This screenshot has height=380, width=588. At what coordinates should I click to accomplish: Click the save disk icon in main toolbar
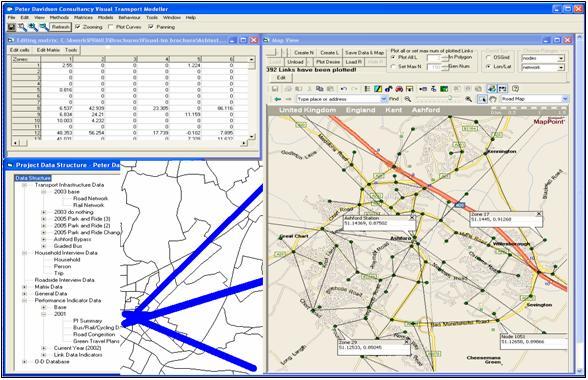click(x=12, y=27)
